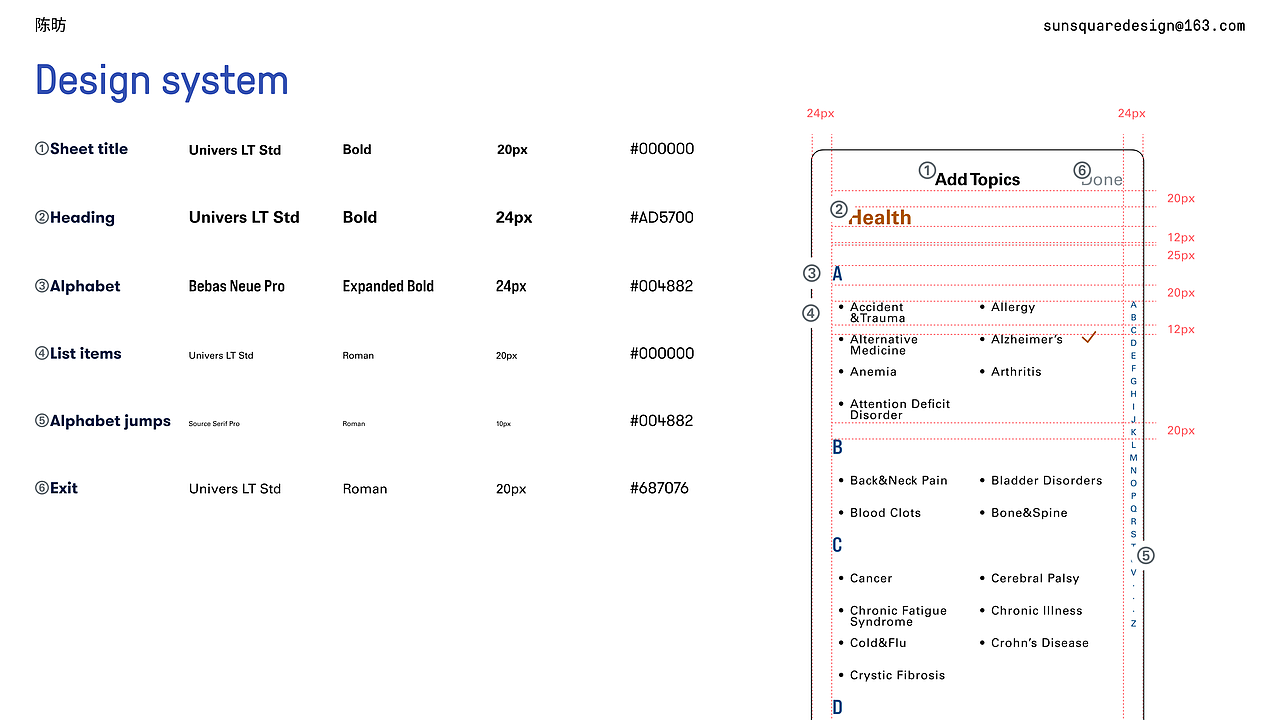Pick the Cancer topic
The image size is (1280, 720).
click(x=871, y=578)
